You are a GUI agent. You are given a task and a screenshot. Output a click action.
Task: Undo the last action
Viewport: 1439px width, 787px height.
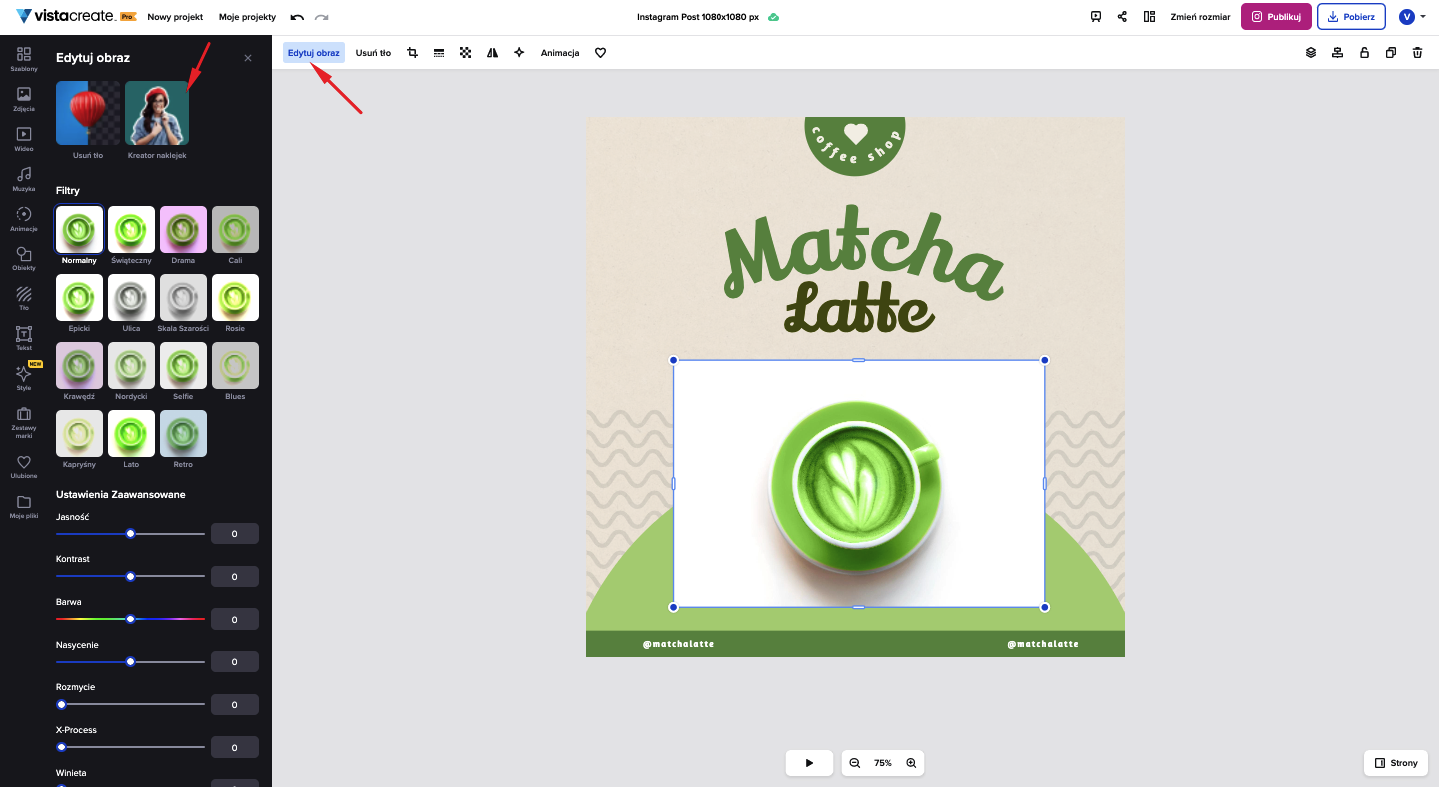(297, 17)
